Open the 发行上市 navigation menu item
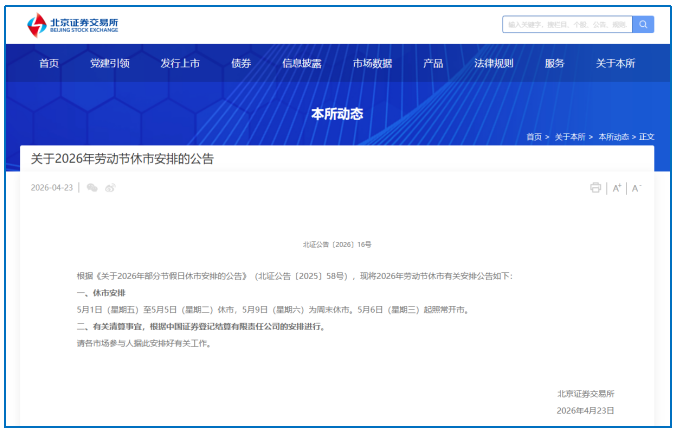Image resolution: width=675 pixels, height=430 pixels. coord(180,63)
